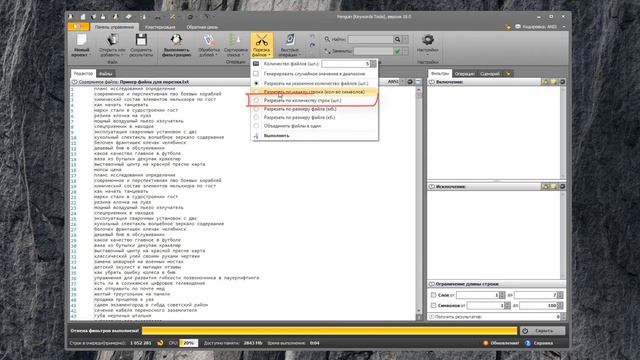The image size is (640, 360).
Task: Select Разрезать на указанное количество файлов option
Action: (x=256, y=83)
